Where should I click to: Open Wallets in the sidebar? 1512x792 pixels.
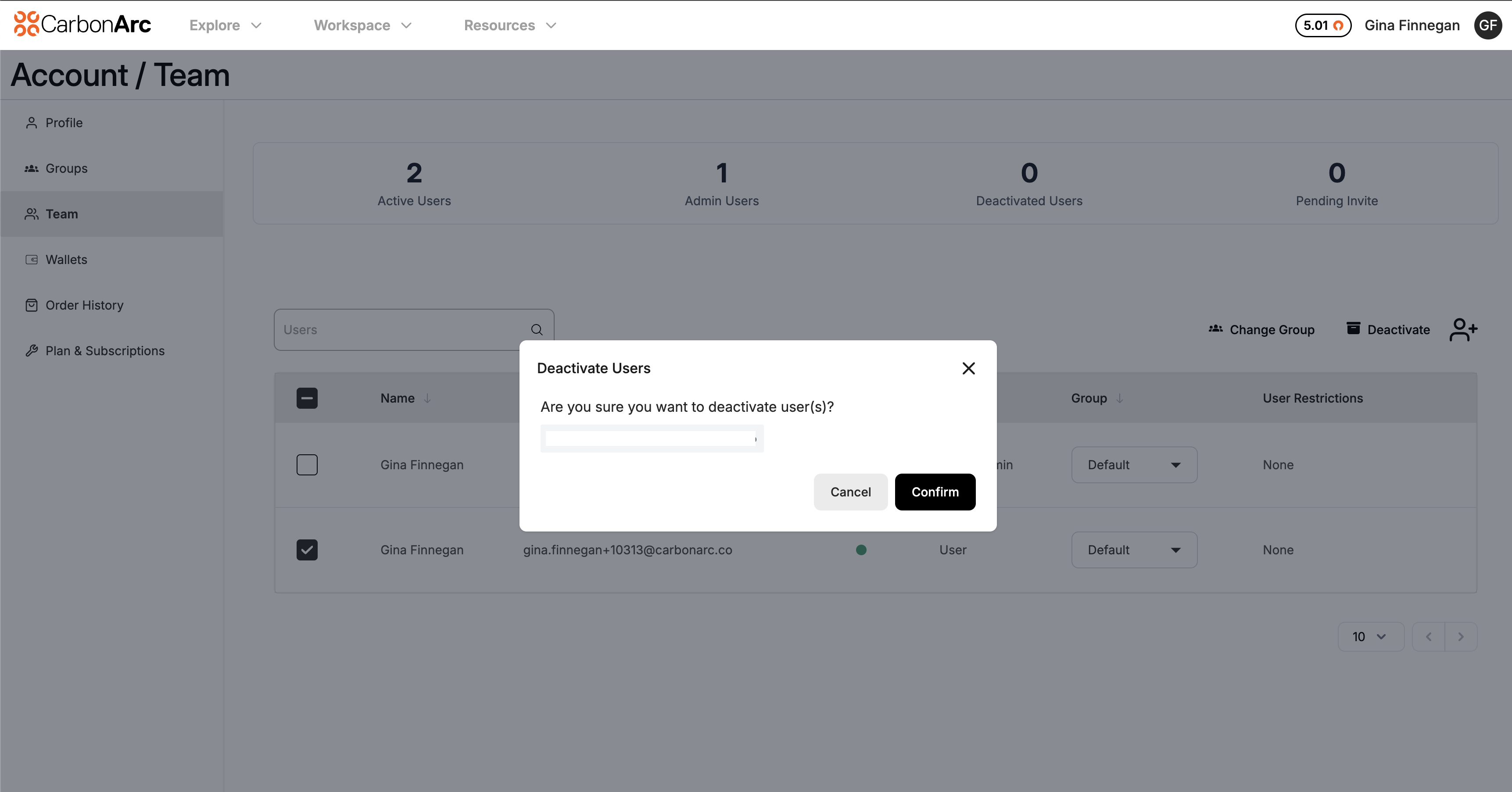(x=66, y=259)
